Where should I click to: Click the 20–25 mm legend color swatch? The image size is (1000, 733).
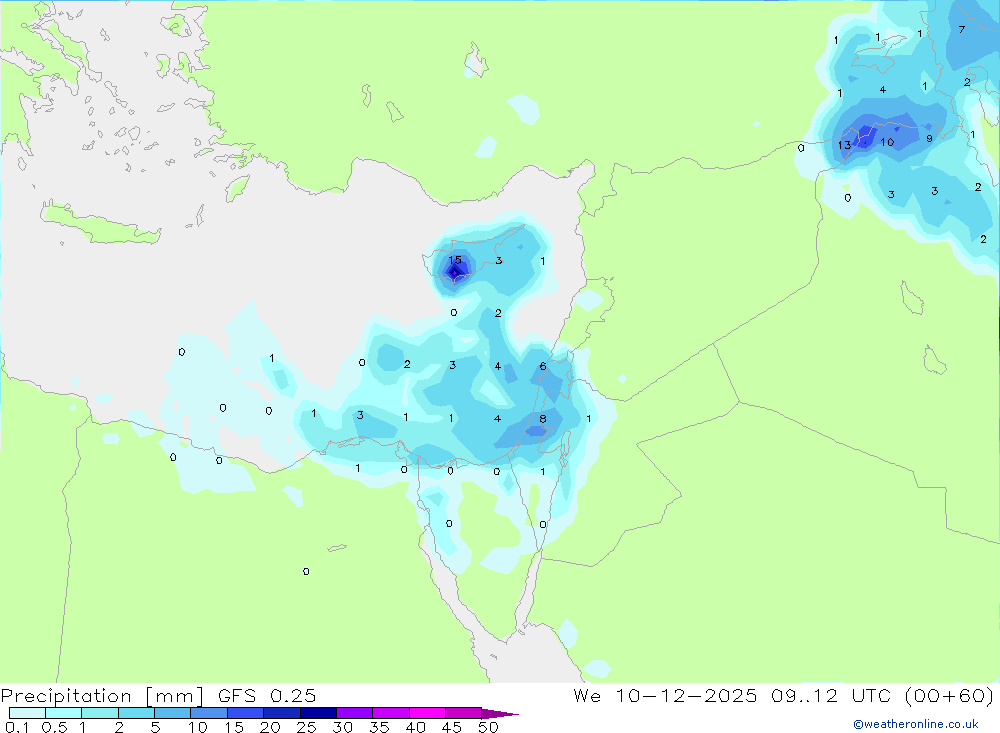coord(282,713)
